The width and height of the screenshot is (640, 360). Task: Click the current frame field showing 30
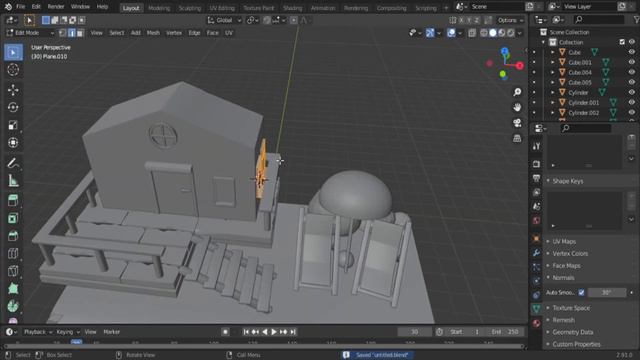click(x=415, y=332)
